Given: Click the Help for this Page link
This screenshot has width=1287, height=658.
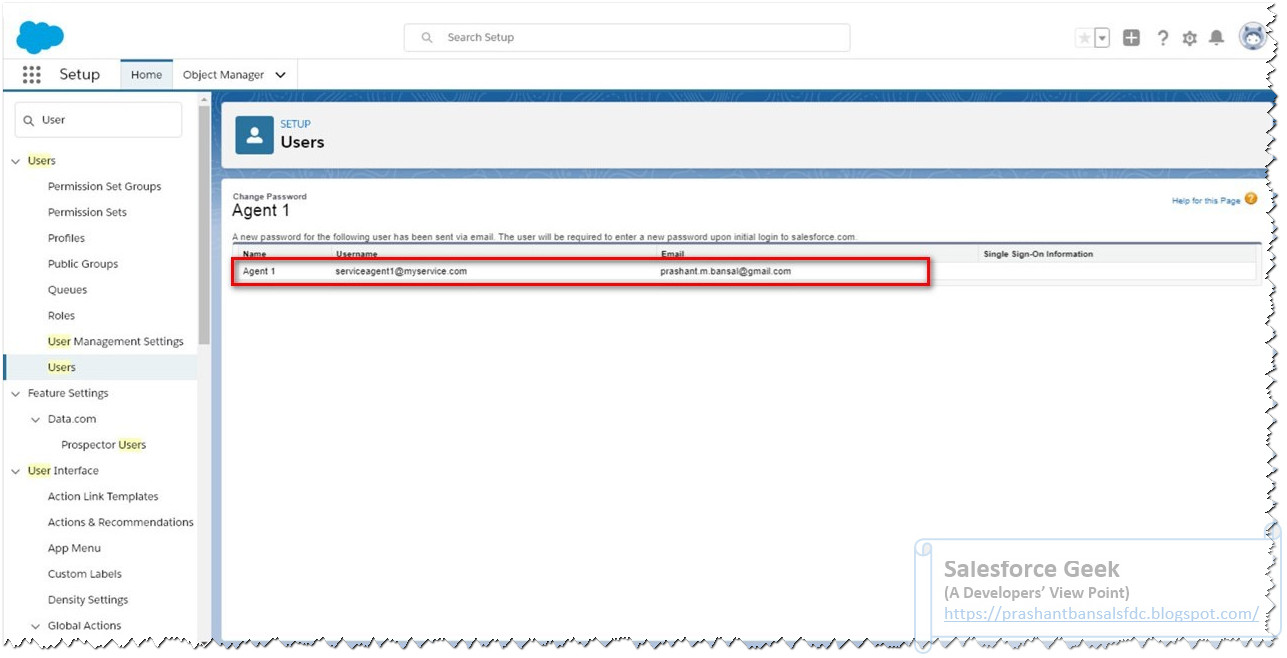Looking at the screenshot, I should tap(1206, 201).
